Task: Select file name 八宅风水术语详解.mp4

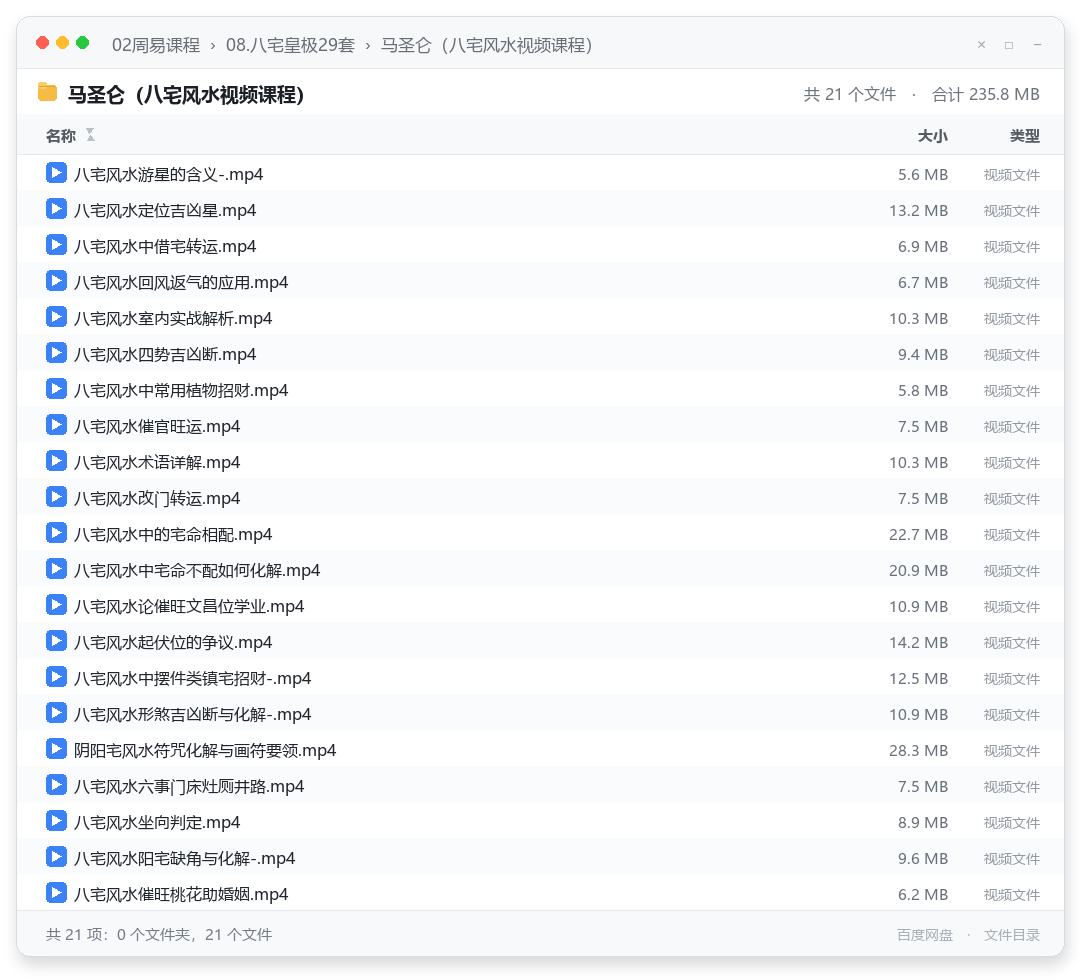Action: (x=157, y=462)
